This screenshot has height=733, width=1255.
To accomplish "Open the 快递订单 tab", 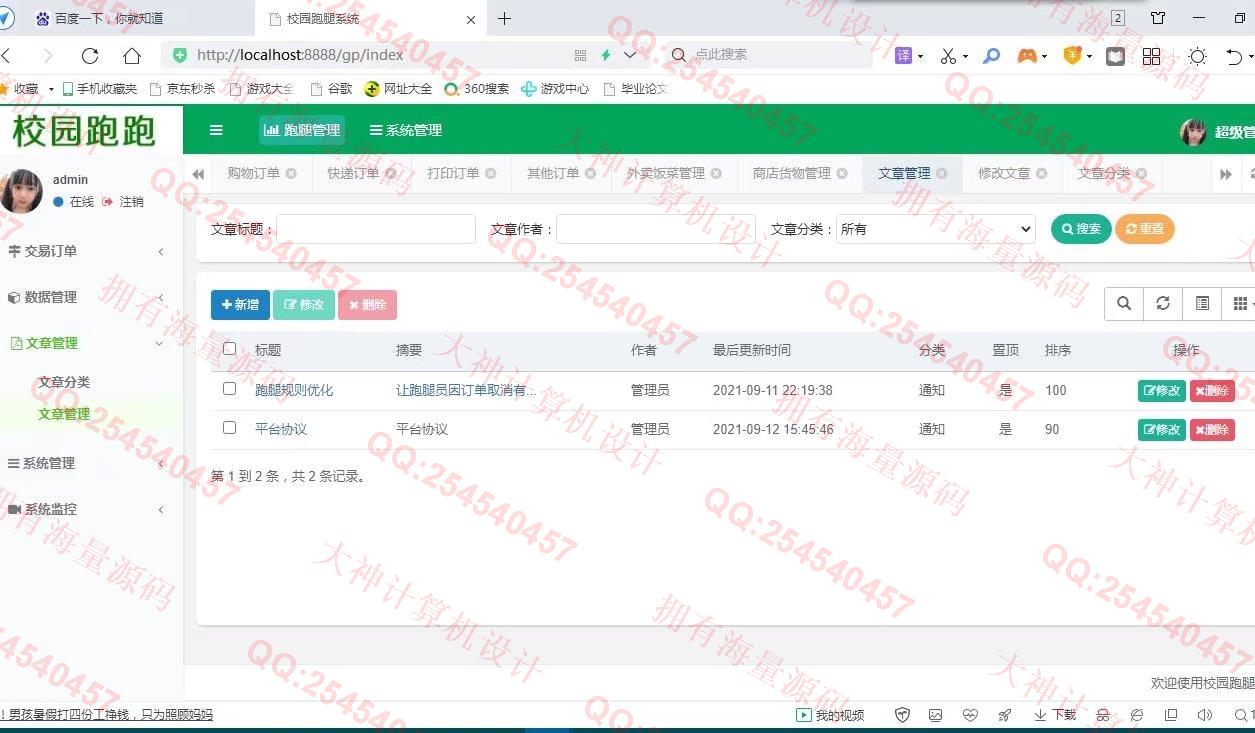I will tap(353, 173).
